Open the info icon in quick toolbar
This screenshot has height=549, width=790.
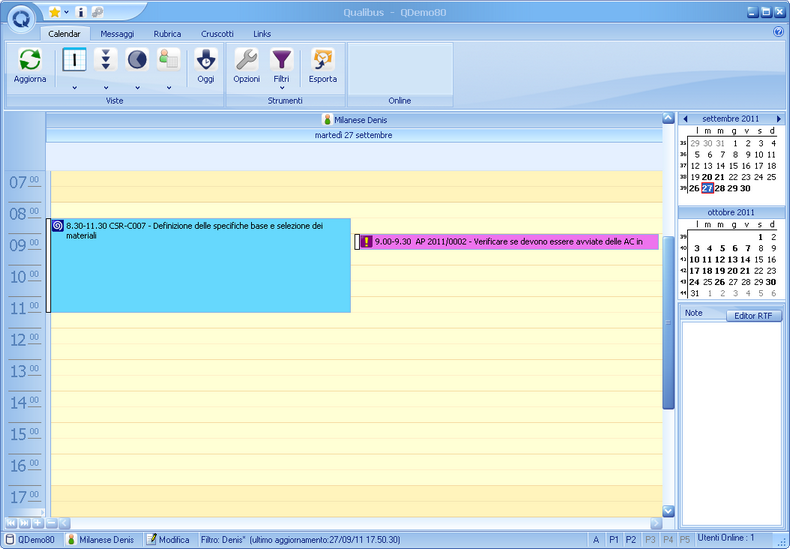tap(81, 12)
